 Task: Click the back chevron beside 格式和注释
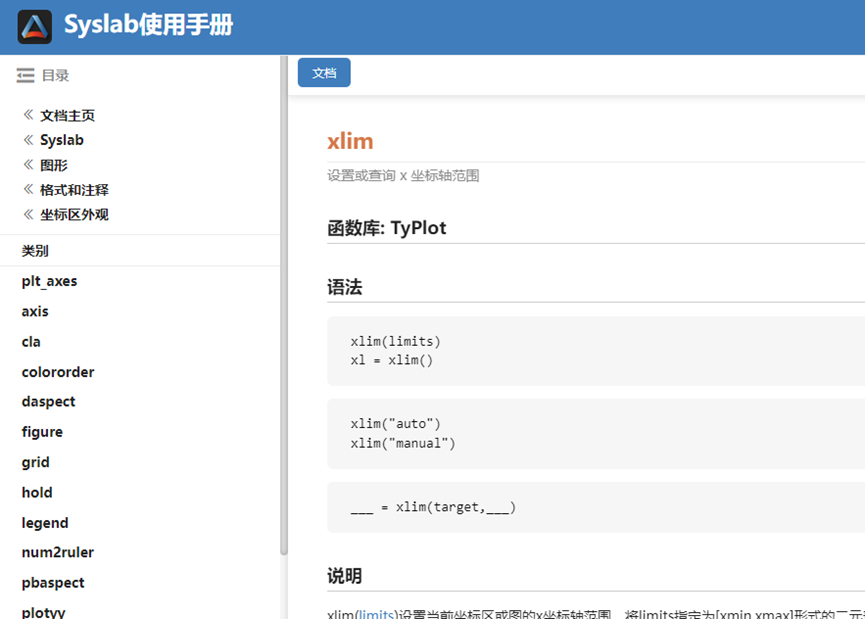[28, 189]
